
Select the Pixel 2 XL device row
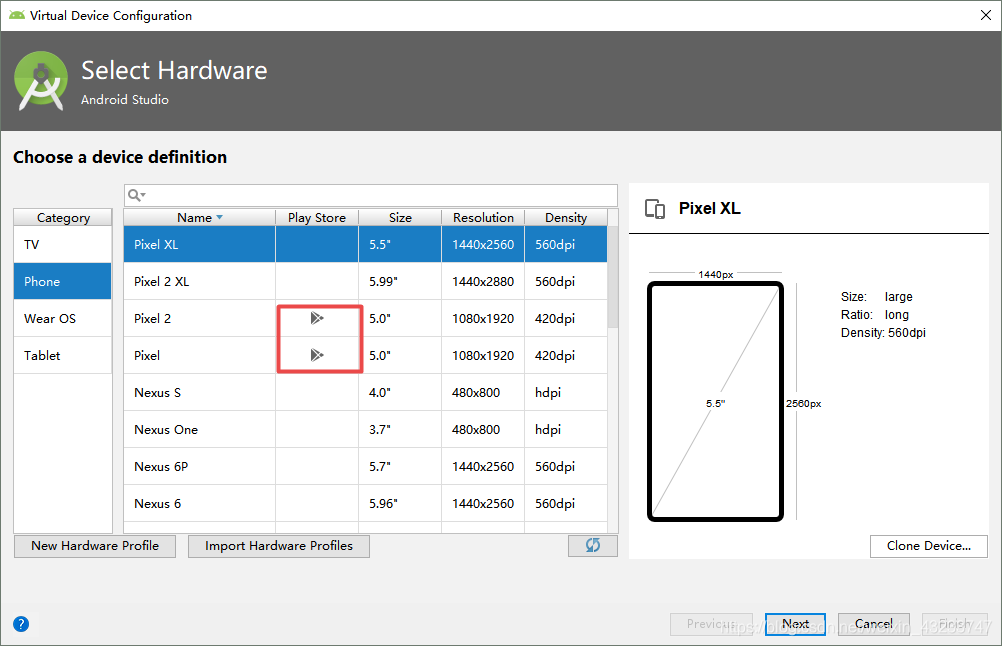[366, 281]
